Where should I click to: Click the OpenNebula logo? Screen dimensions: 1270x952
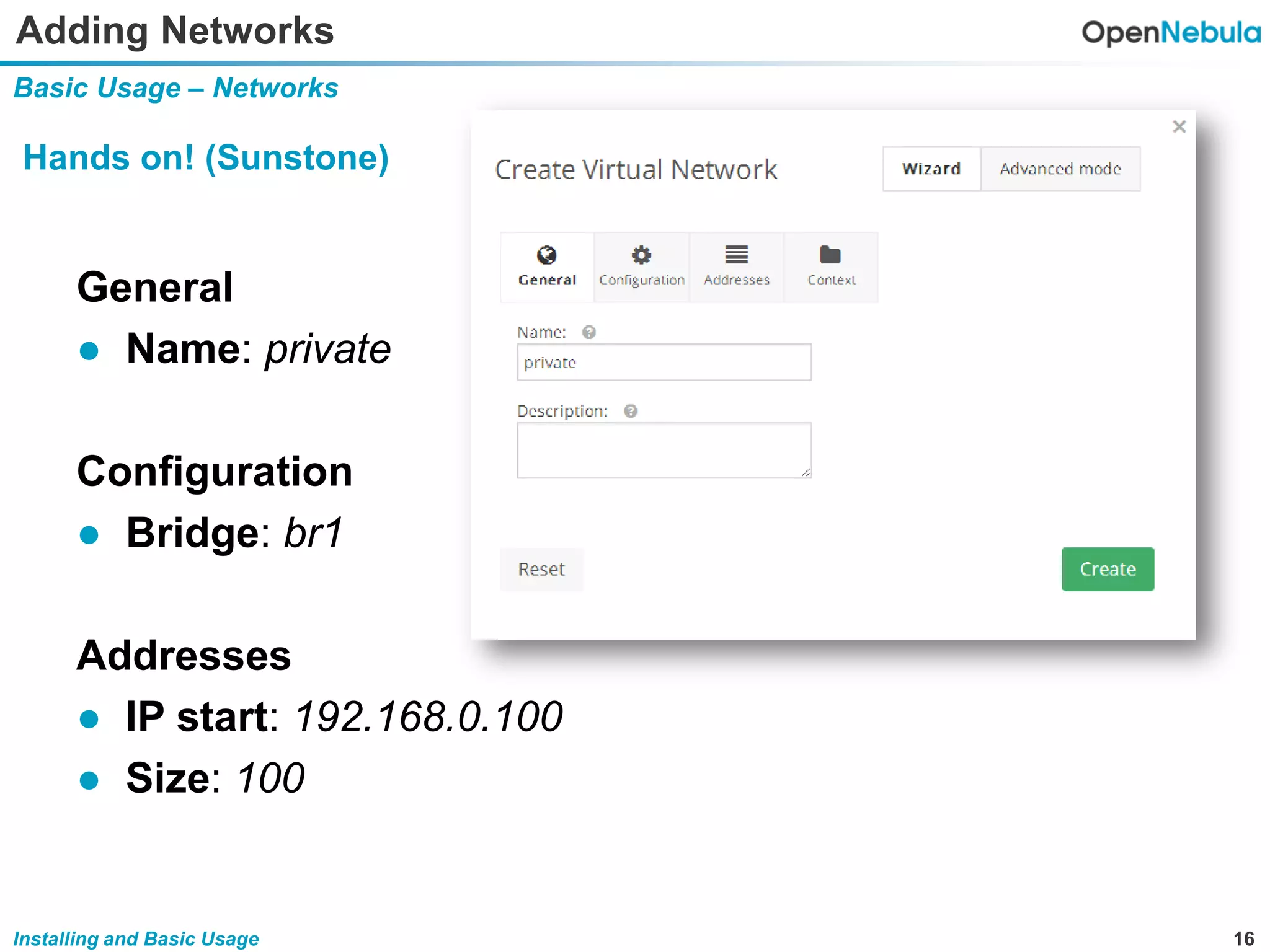(1171, 32)
